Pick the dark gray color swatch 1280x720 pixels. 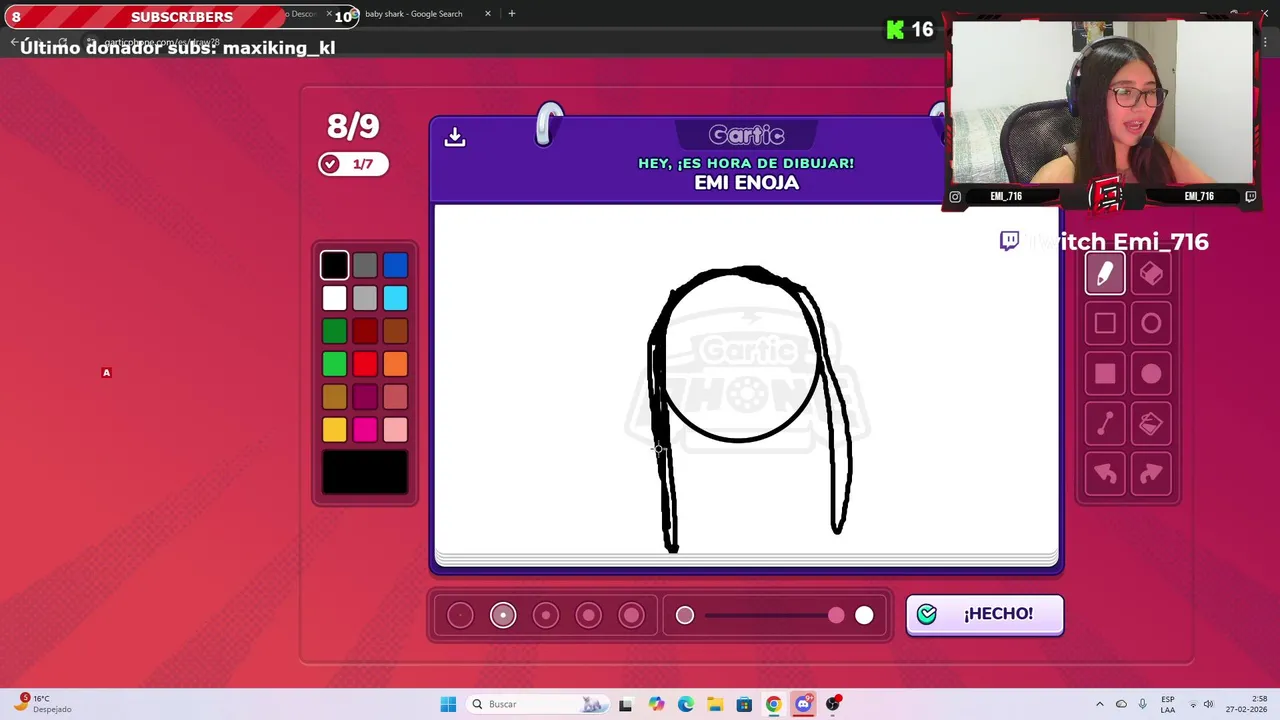365,265
